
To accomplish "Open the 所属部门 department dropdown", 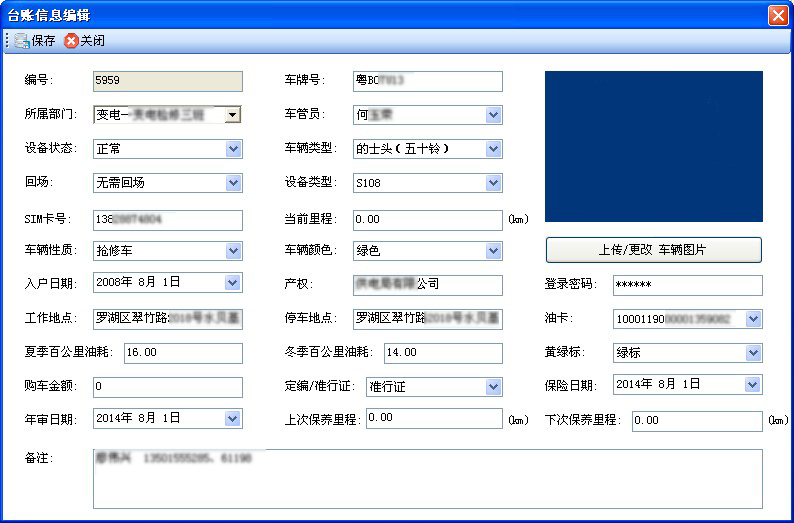I will pos(233,115).
